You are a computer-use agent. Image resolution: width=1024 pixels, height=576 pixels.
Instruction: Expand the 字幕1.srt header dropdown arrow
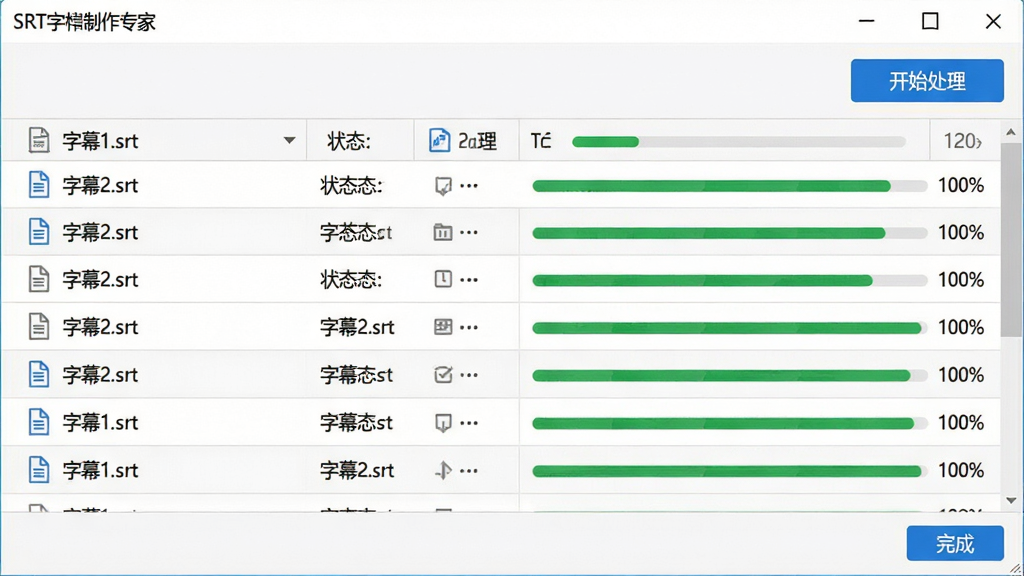coord(289,140)
